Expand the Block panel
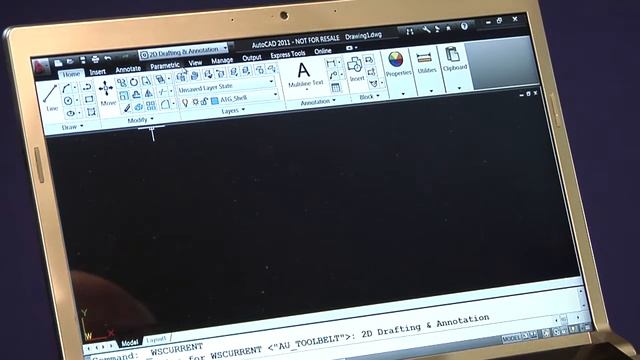This screenshot has height=360, width=640. [x=369, y=97]
